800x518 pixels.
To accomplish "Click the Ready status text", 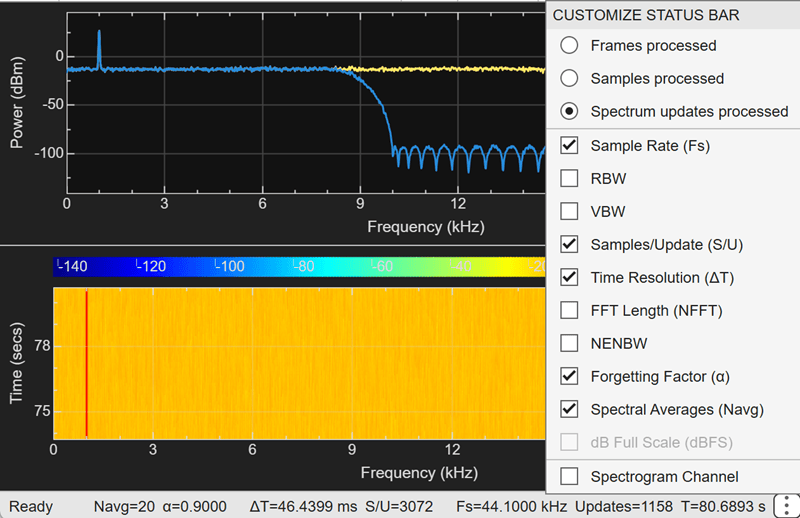I will click(31, 506).
